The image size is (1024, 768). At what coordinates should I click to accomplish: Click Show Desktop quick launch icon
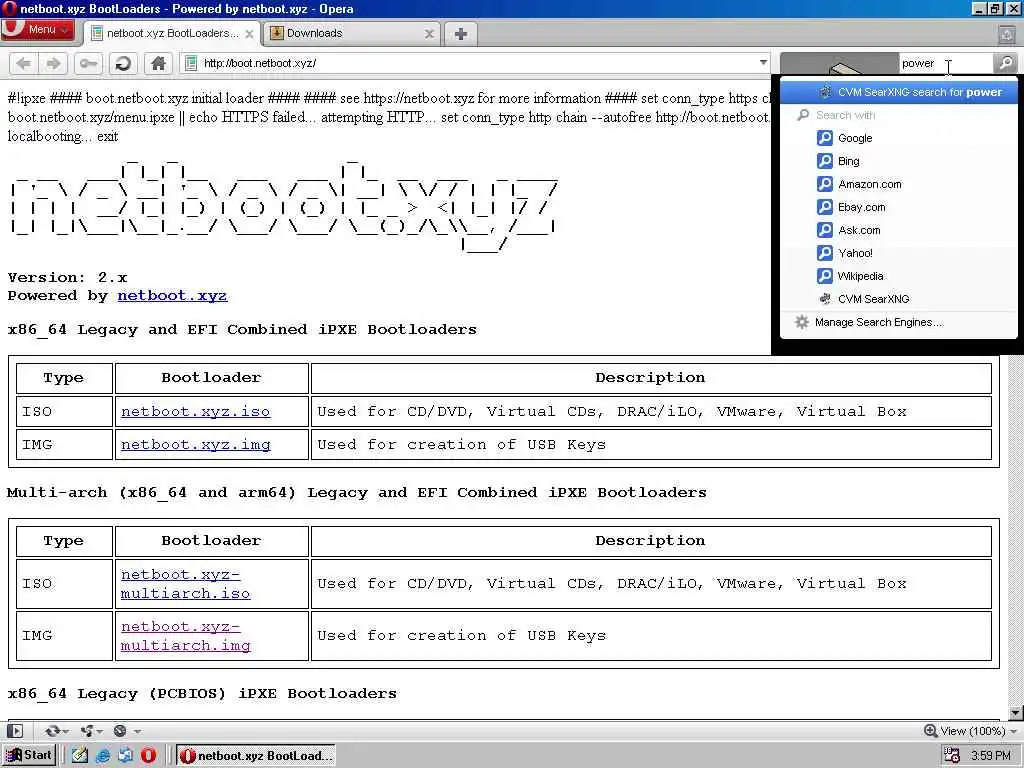125,756
